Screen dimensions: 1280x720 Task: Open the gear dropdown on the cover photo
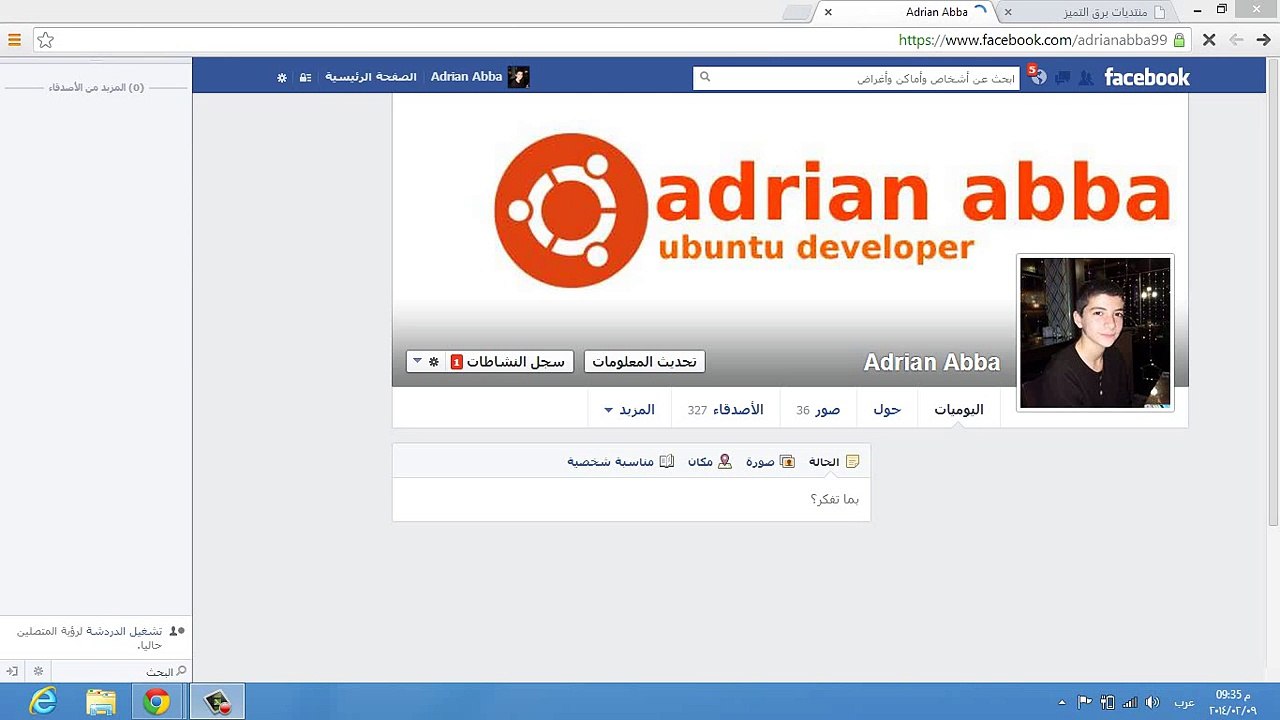(425, 362)
